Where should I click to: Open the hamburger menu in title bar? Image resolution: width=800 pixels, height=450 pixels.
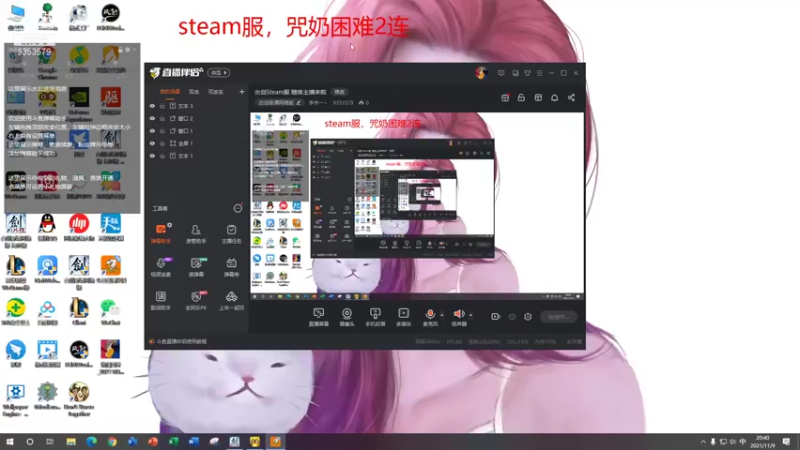pos(539,73)
